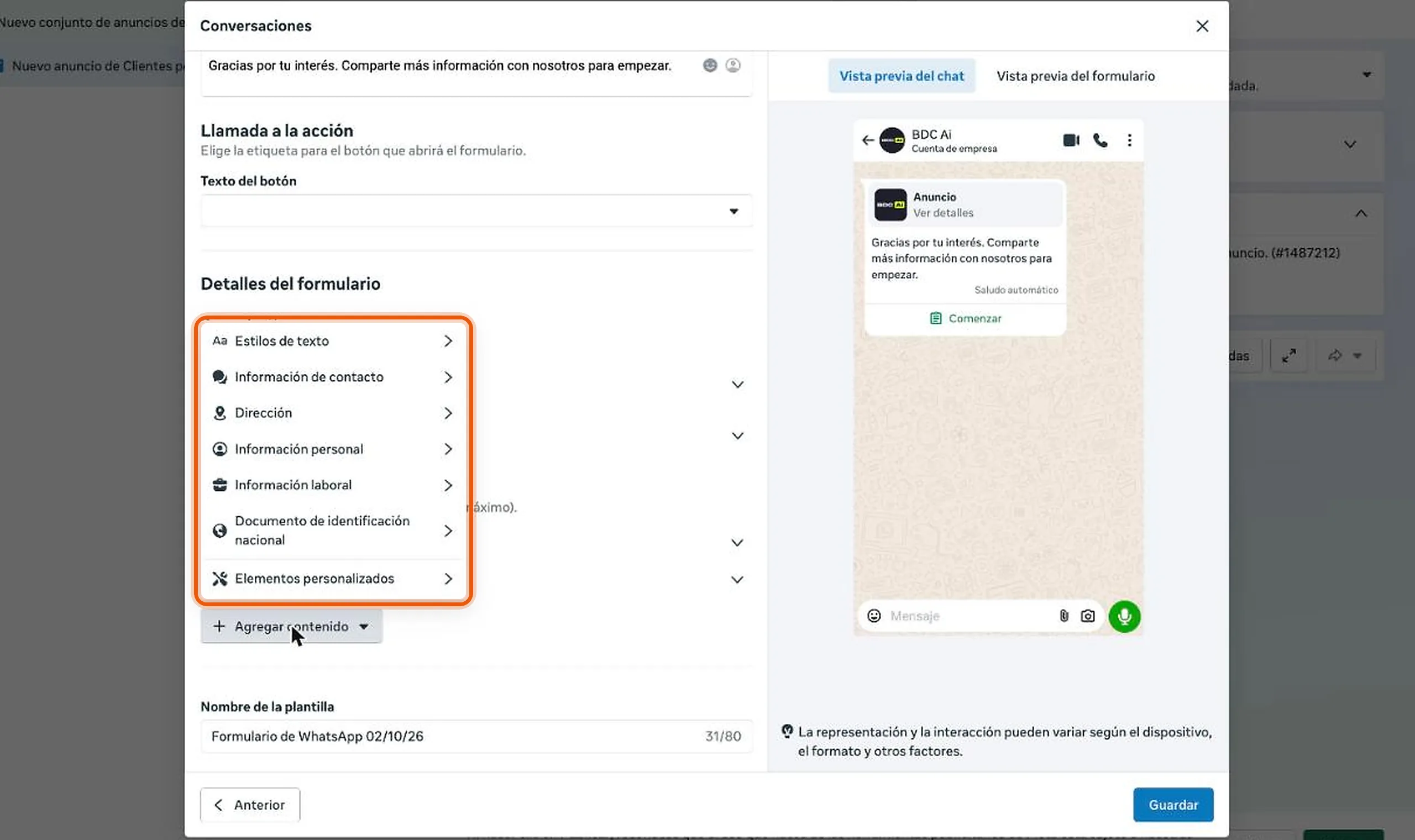Click the Guardar button
Screen dimensions: 1415x840
(1173, 804)
